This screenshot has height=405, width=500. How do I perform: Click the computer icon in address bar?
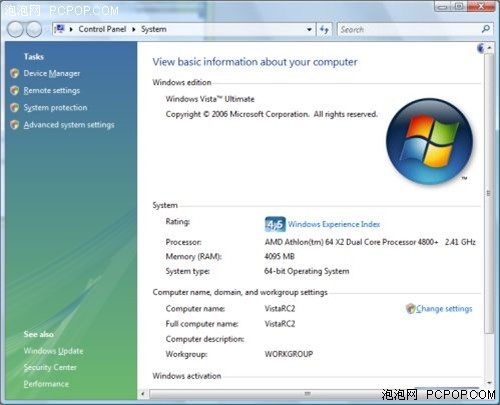click(59, 29)
